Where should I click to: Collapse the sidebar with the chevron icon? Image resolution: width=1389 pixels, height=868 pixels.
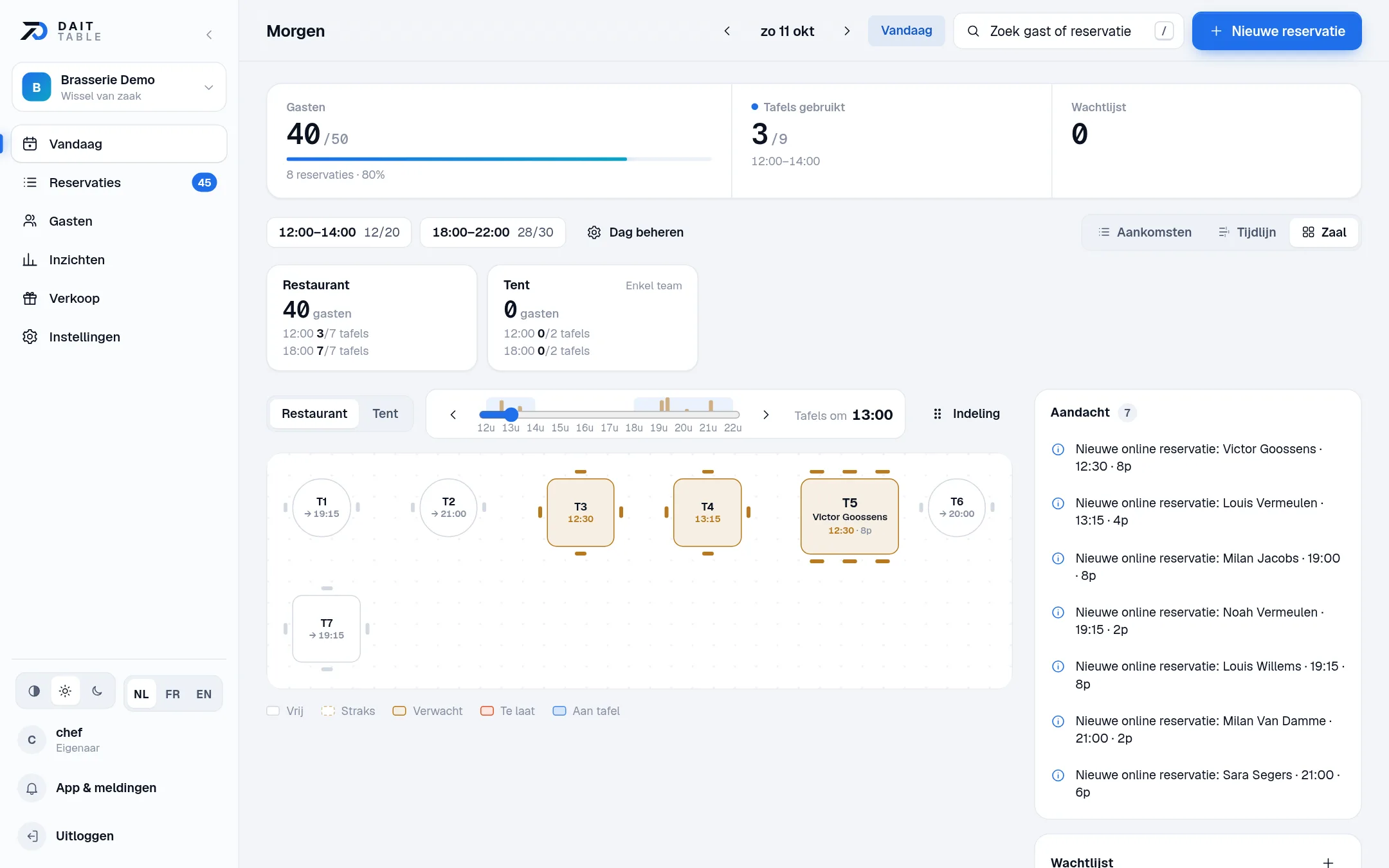click(209, 35)
